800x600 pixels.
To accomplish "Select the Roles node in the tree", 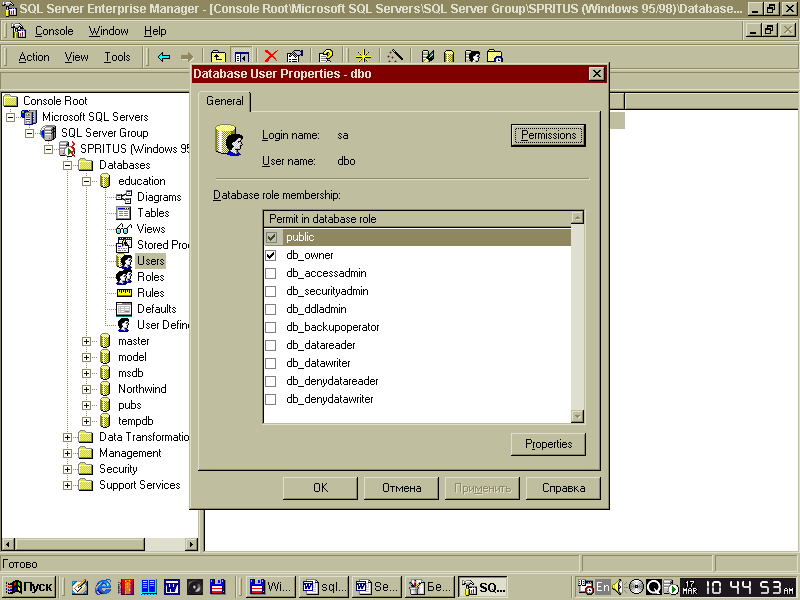I will coord(151,277).
